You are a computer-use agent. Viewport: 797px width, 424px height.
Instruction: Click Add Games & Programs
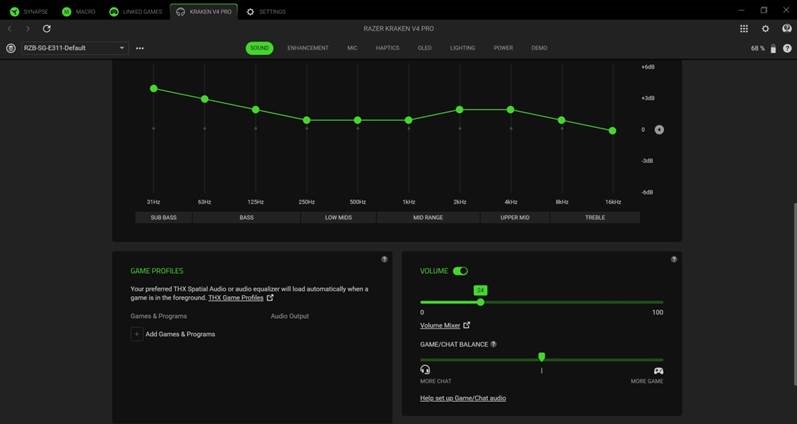tap(180, 334)
